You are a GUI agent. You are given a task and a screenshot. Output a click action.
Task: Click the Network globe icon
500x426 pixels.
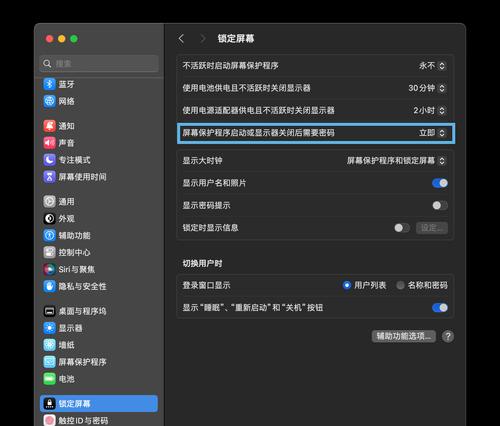49,101
